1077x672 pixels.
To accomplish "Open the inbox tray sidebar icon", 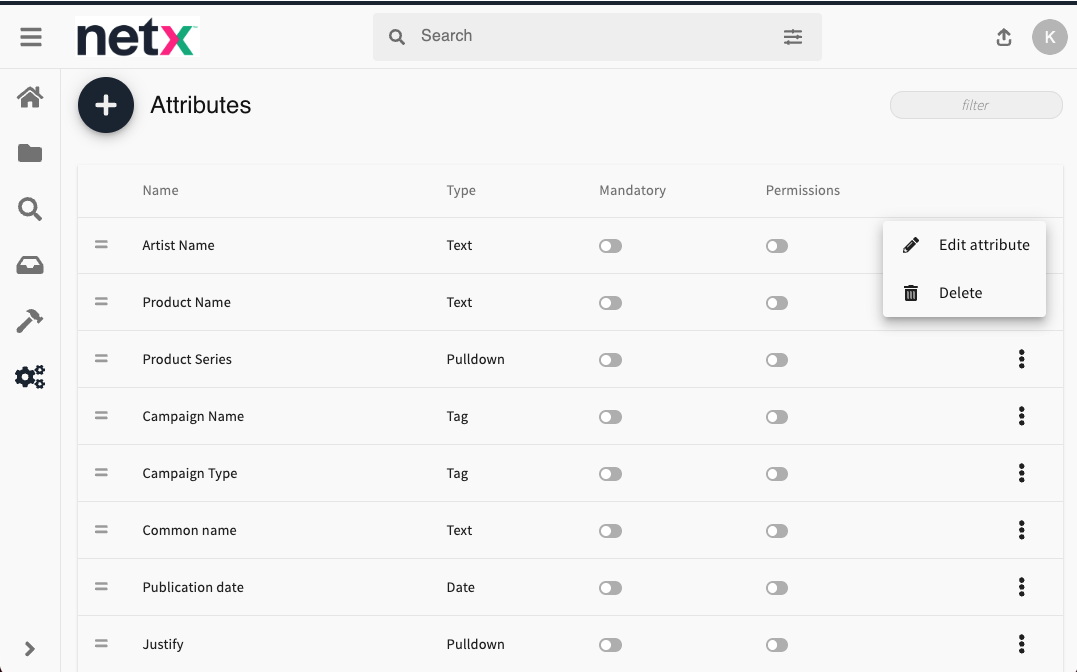I will 30,265.
